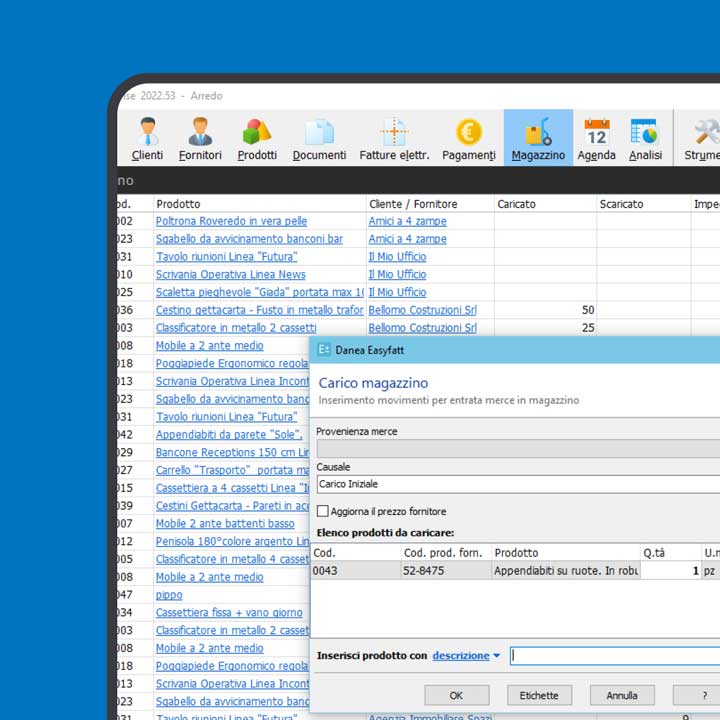
Task: Open 'Cassettiera a 4 cassetti Linea' link
Action: coord(232,488)
